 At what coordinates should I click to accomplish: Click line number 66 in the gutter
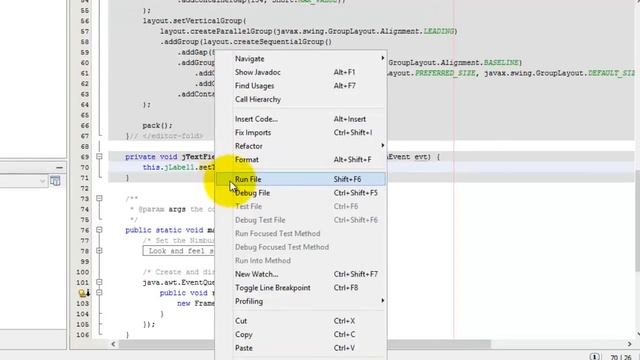point(83,125)
